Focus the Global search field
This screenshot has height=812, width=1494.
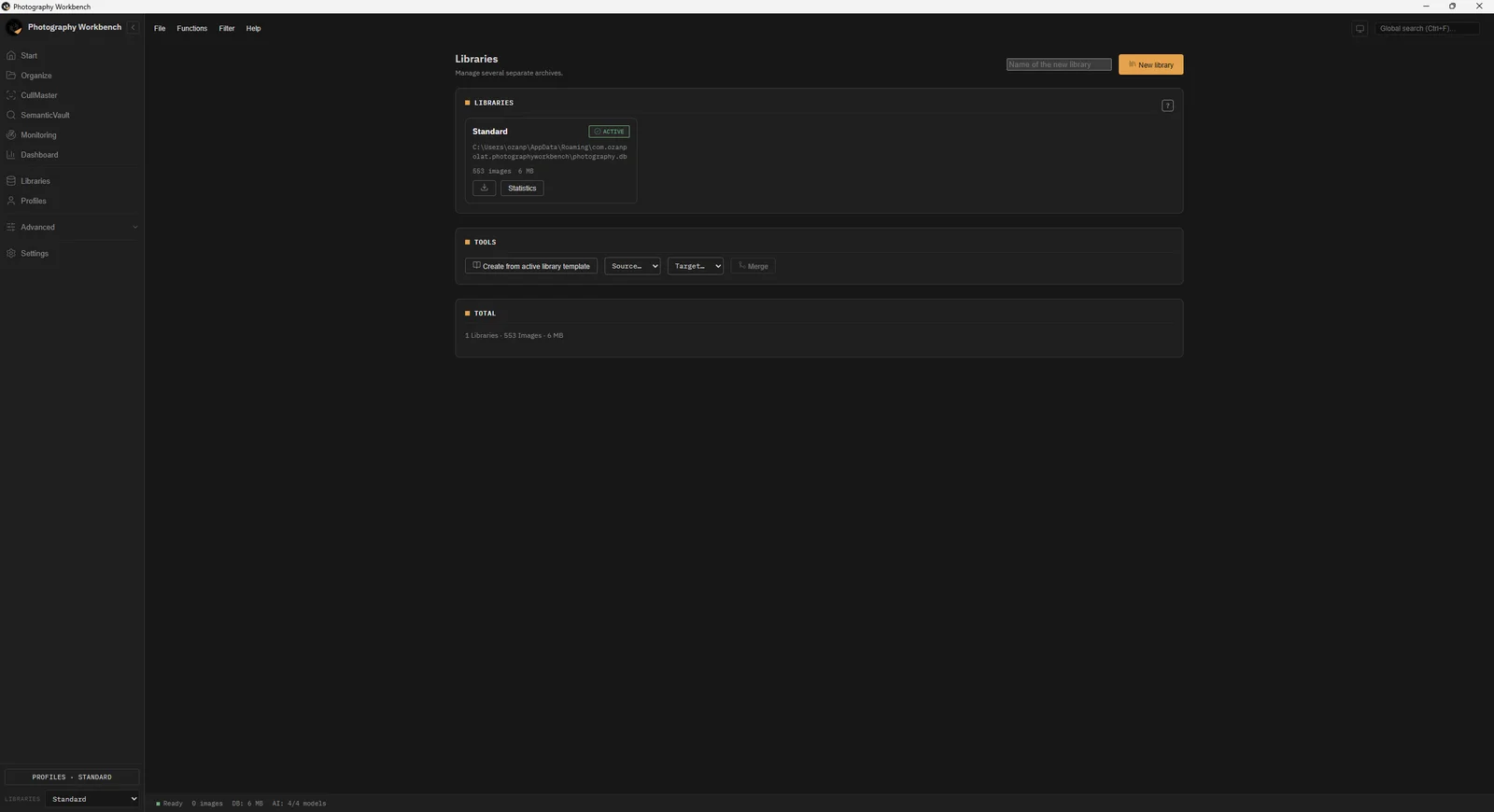click(1427, 29)
